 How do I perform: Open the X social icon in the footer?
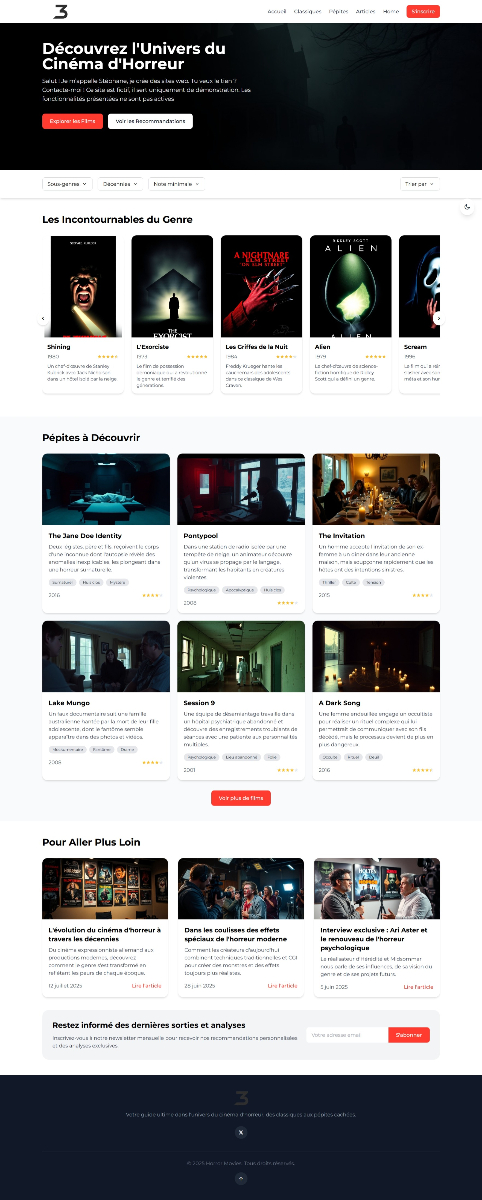[x=241, y=1132]
